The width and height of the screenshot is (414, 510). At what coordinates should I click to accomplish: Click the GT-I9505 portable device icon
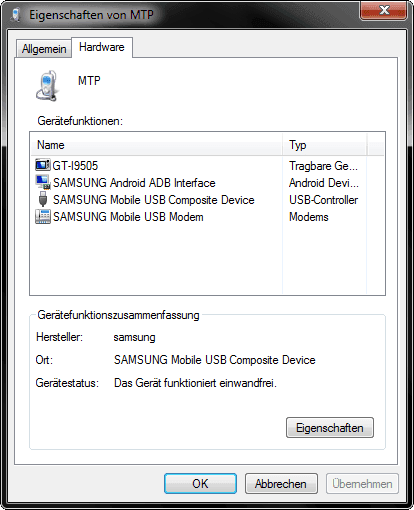(x=43, y=165)
